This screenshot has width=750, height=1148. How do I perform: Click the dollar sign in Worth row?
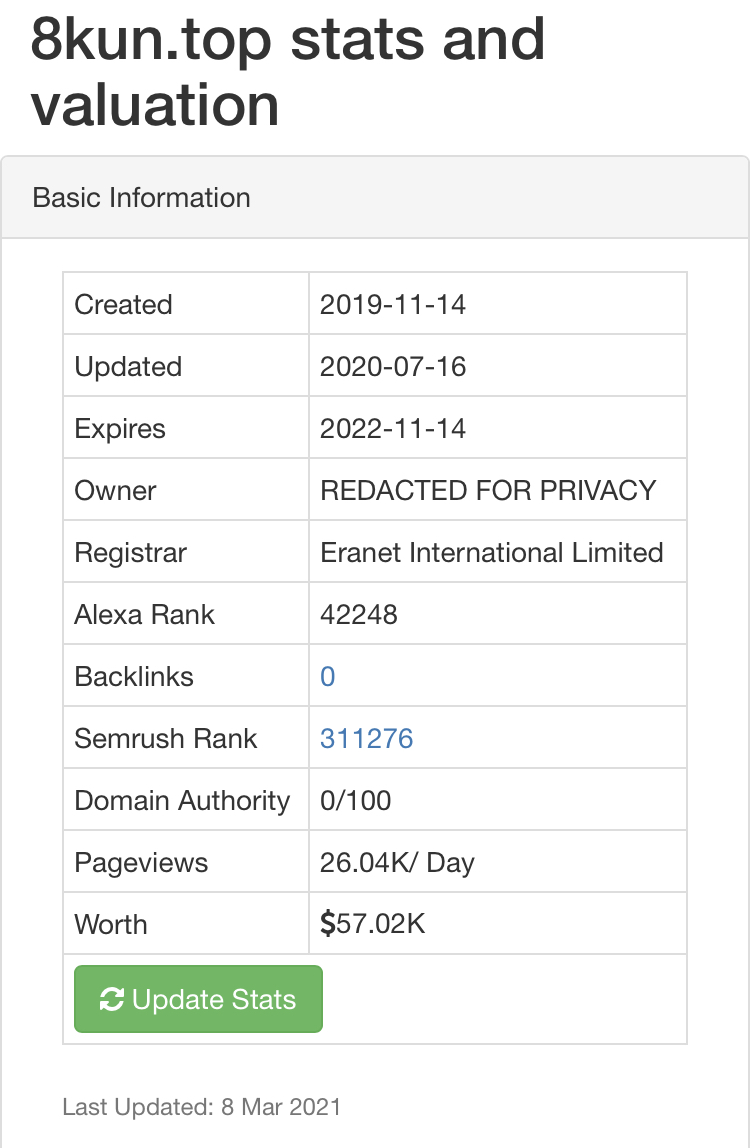[x=327, y=925]
